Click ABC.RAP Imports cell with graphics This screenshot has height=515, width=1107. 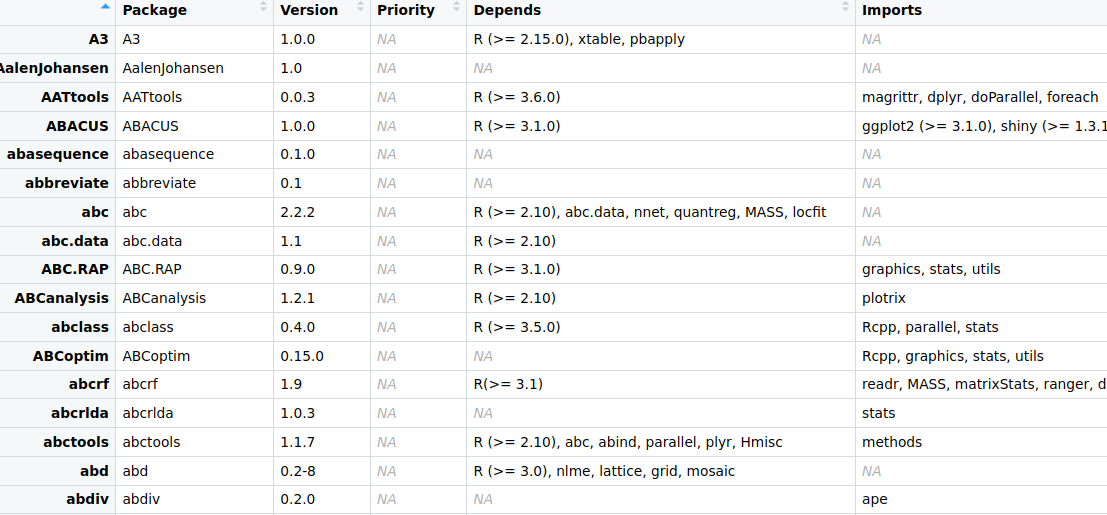[981, 270]
